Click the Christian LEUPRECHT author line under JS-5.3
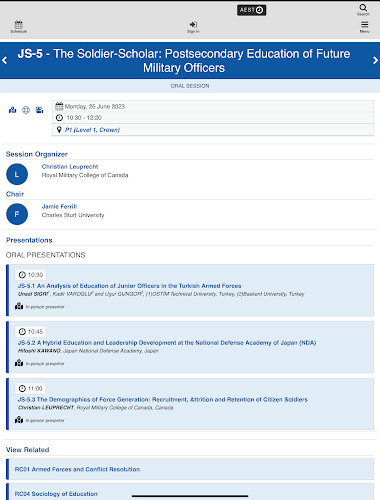 point(96,407)
